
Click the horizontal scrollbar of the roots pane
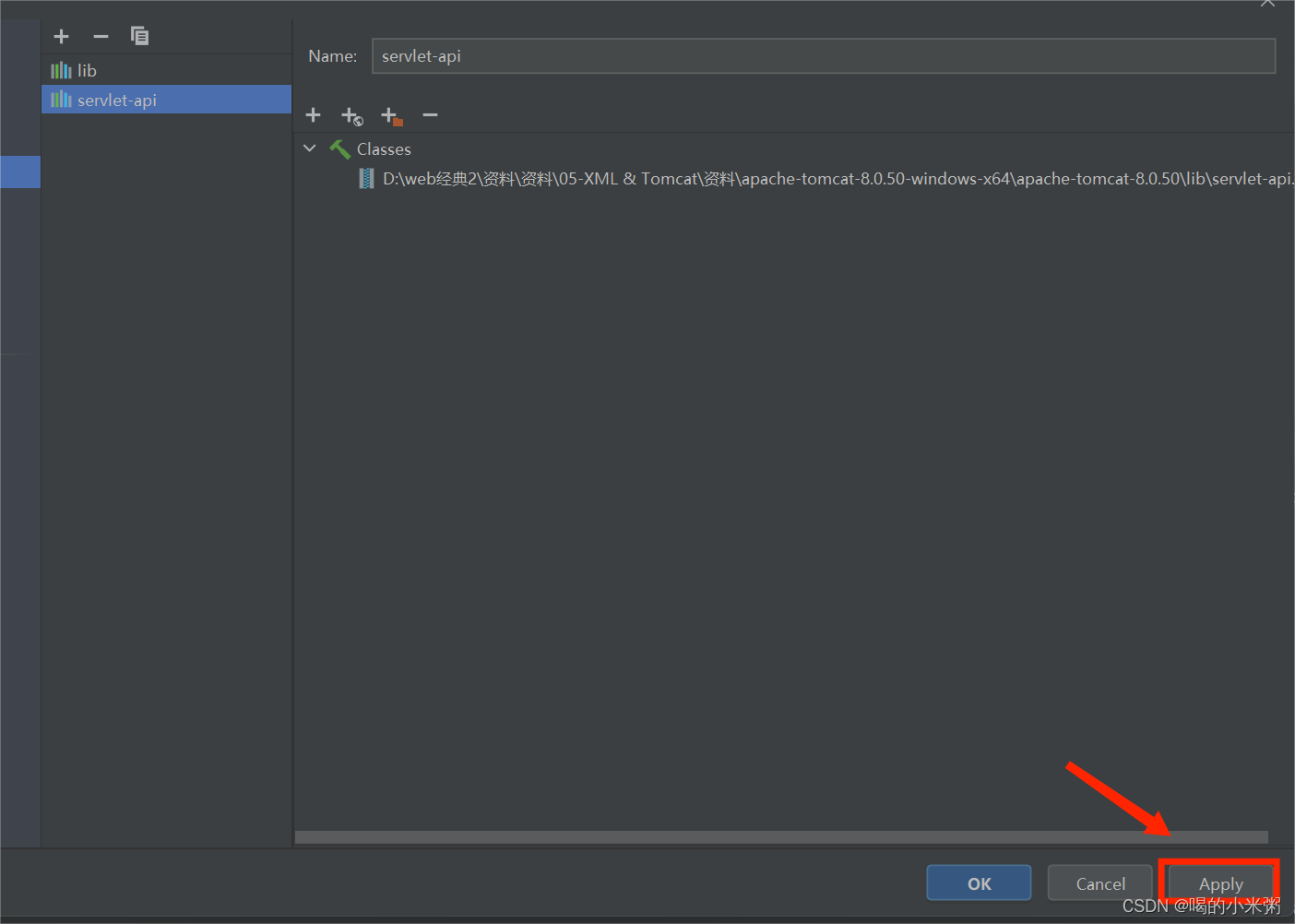coord(781,837)
